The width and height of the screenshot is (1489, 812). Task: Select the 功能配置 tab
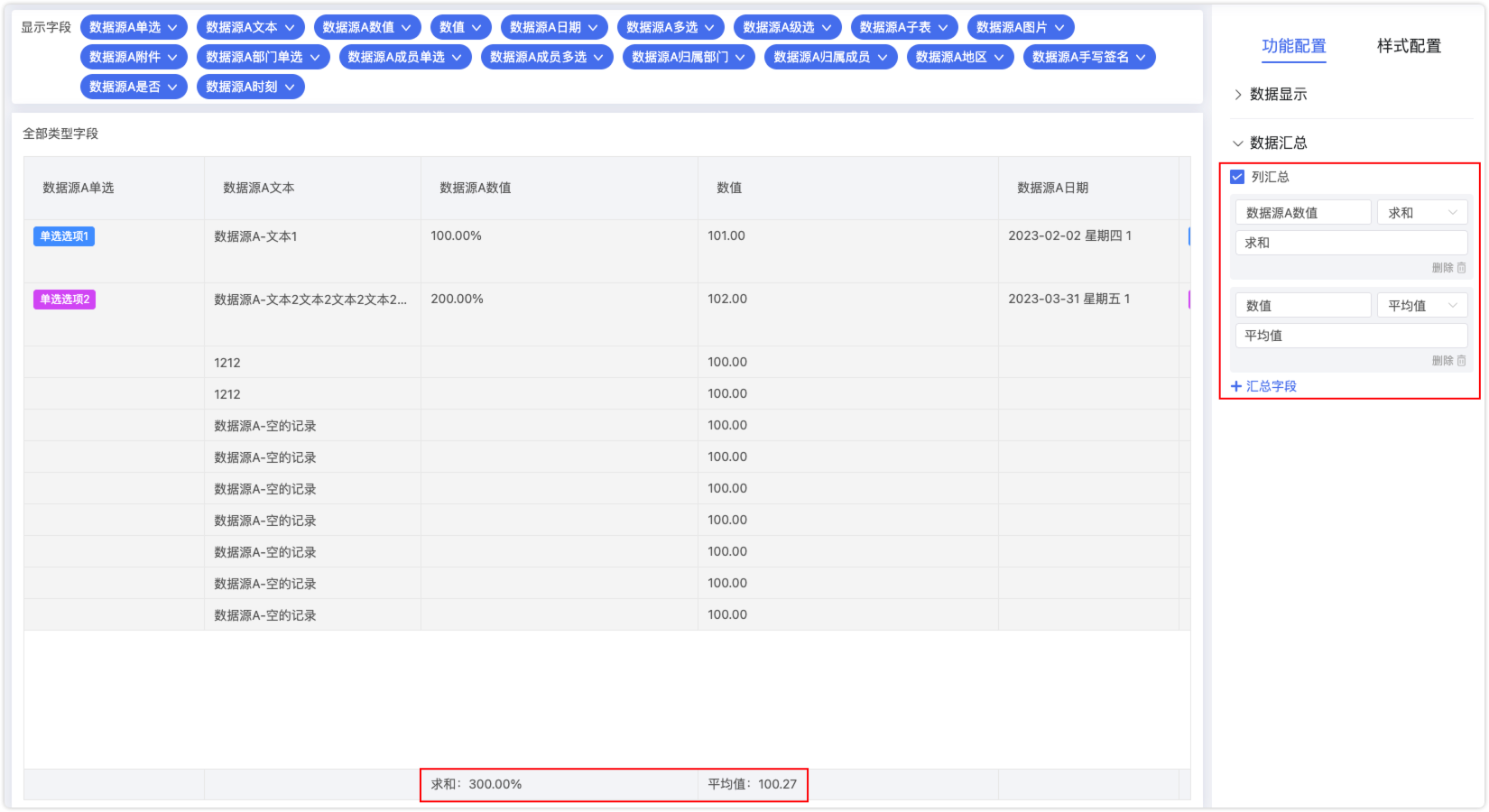click(1293, 46)
